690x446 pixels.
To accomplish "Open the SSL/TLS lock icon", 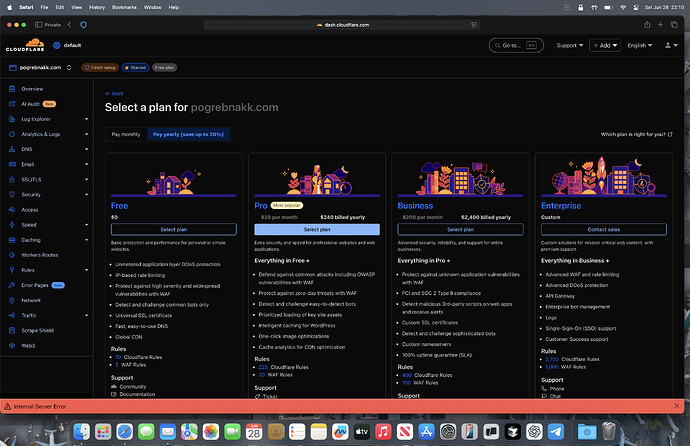I will (x=12, y=179).
